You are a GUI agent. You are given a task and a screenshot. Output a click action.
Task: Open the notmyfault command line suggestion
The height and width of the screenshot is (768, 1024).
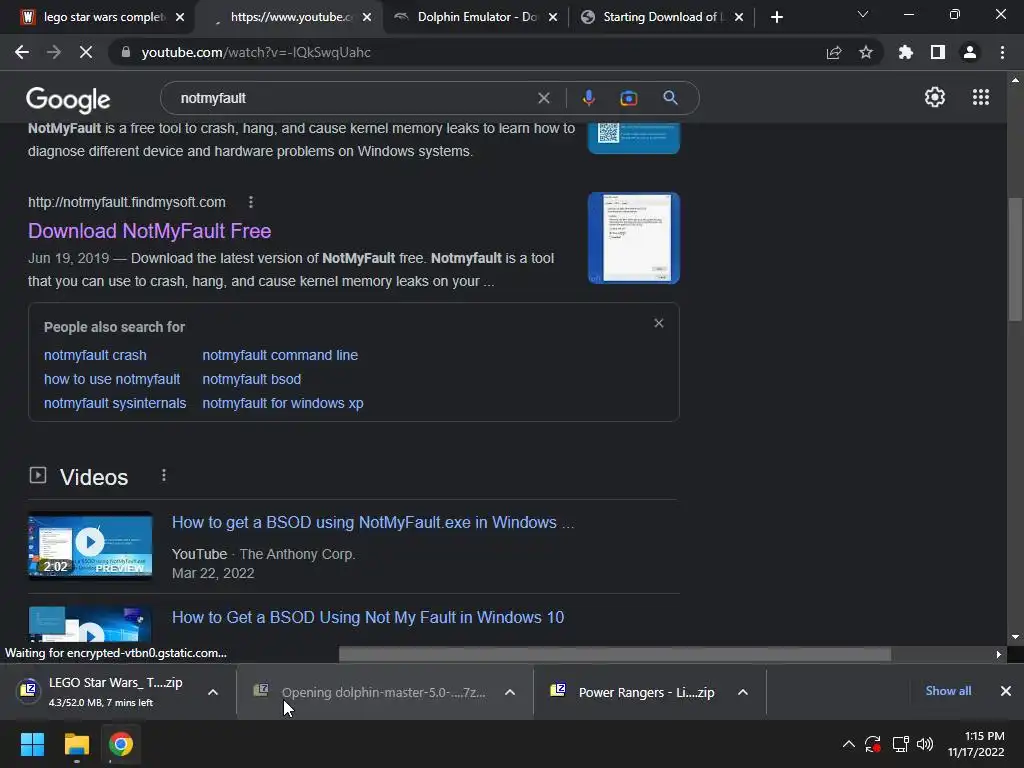[x=280, y=355]
